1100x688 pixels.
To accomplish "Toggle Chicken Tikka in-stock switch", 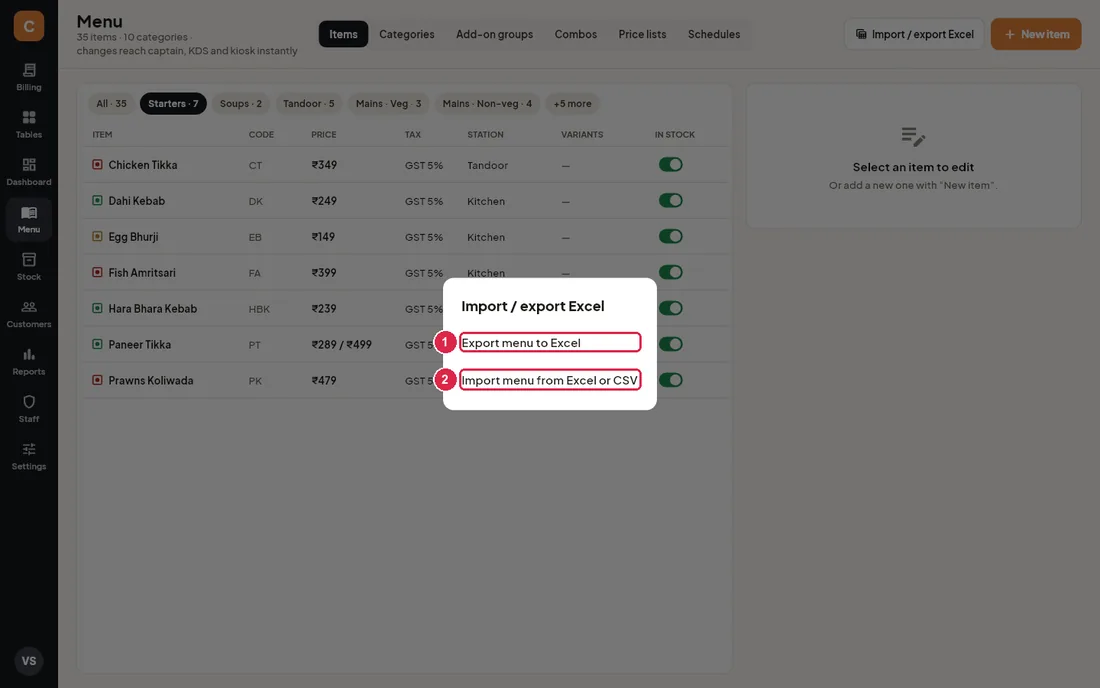I will (671, 165).
